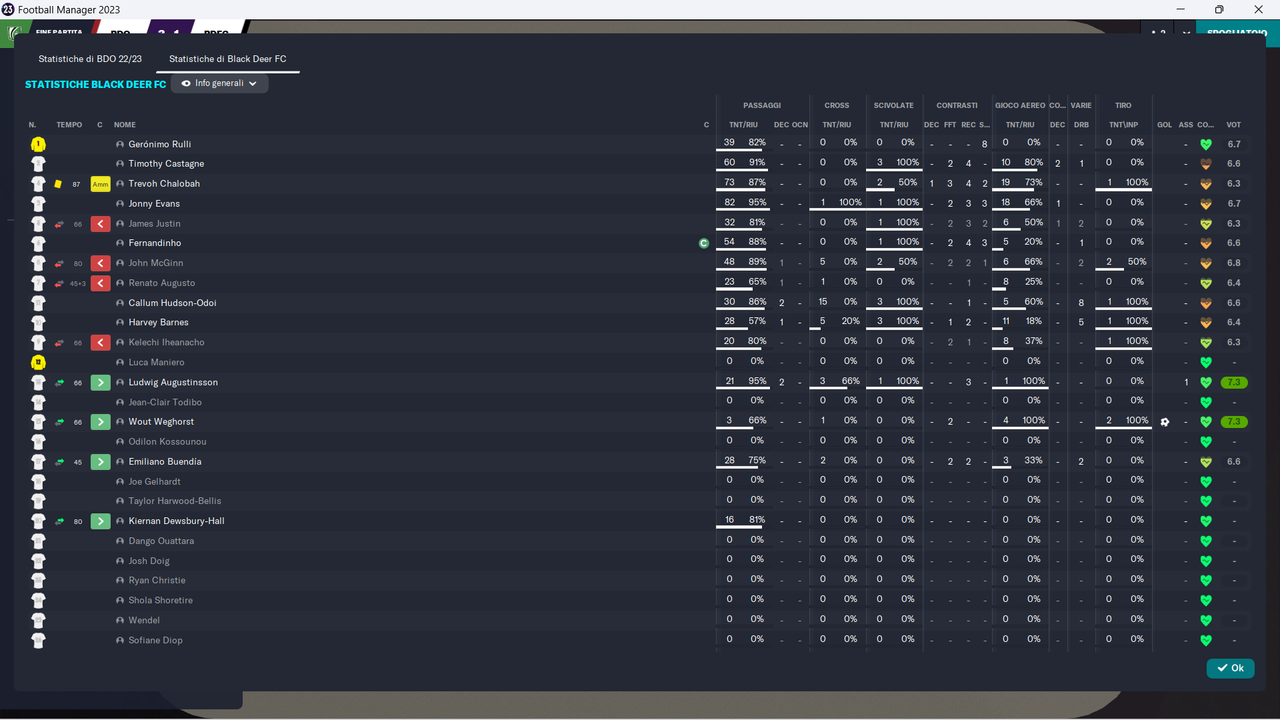Sort by the NOME column header
Image resolution: width=1280 pixels, height=720 pixels.
click(124, 125)
